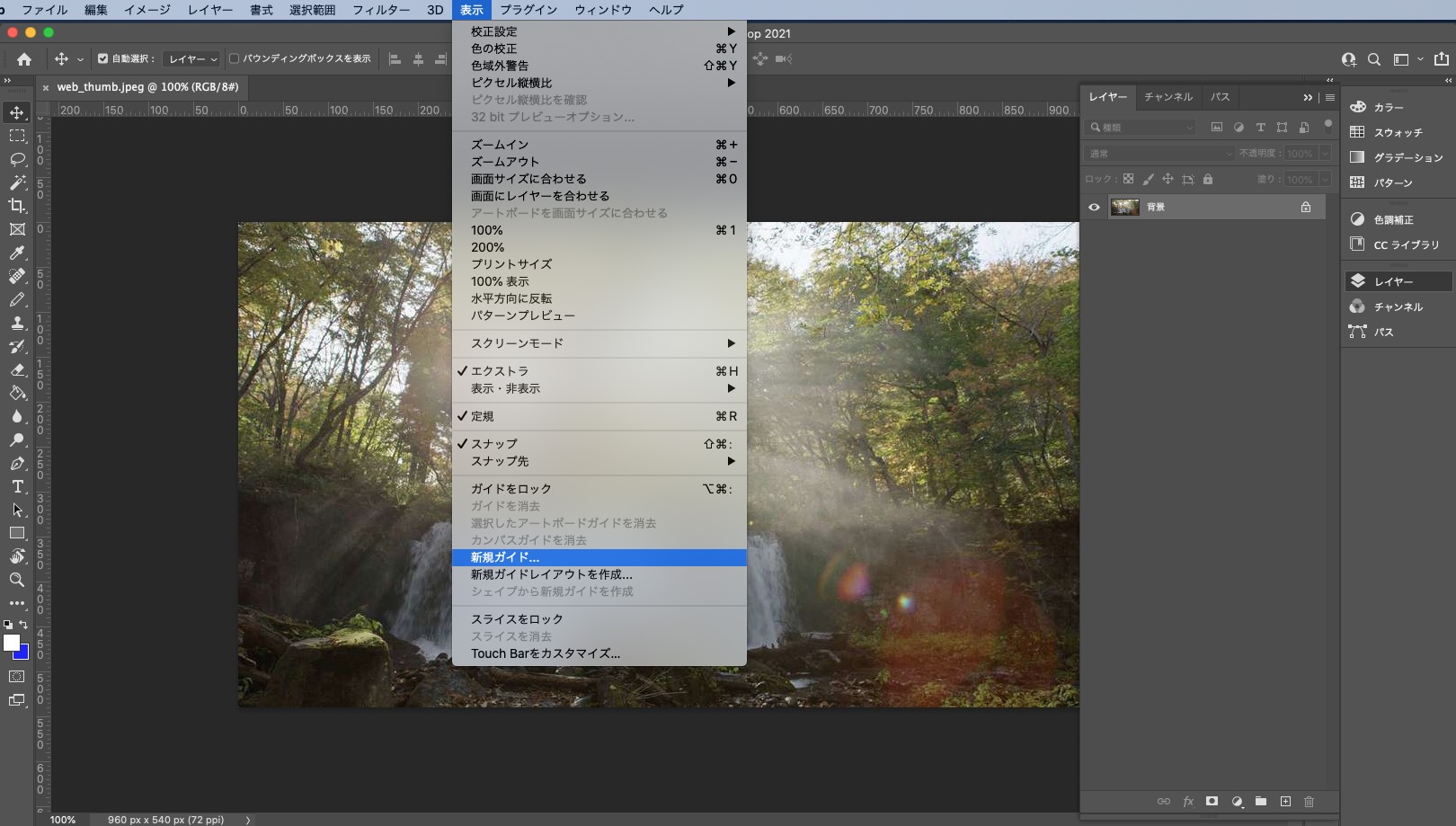Enable バウンディングボックスを表示 checkbox
Image resolution: width=1456 pixels, height=826 pixels.
[x=235, y=58]
